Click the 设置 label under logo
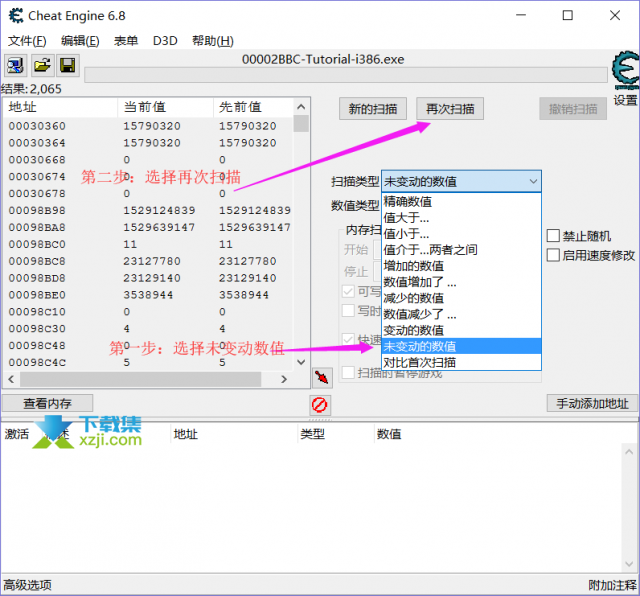 click(625, 100)
